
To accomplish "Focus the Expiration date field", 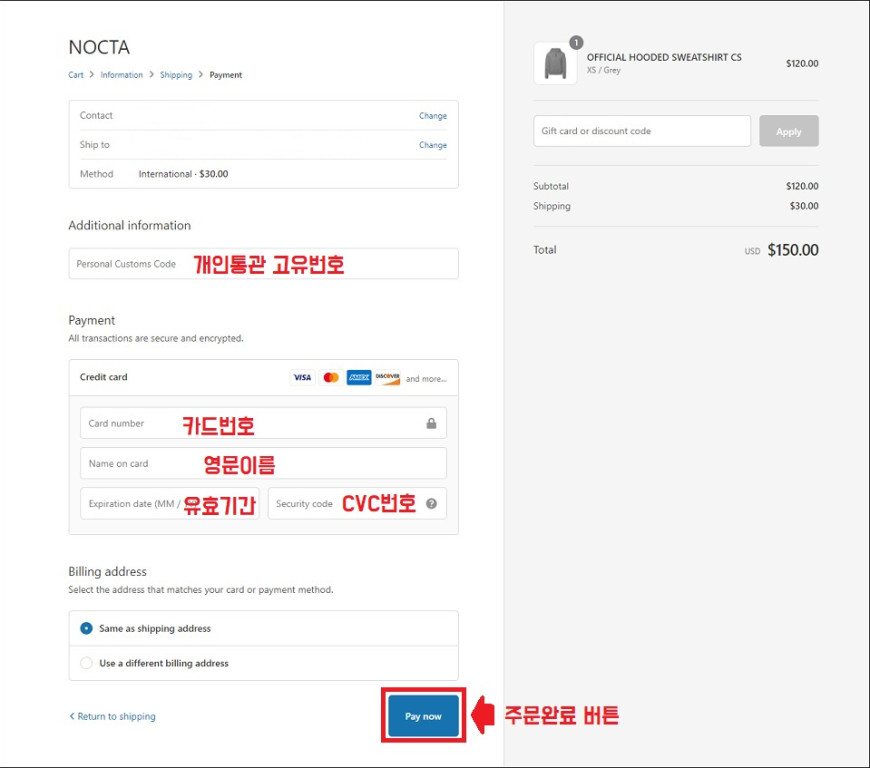I will (170, 503).
